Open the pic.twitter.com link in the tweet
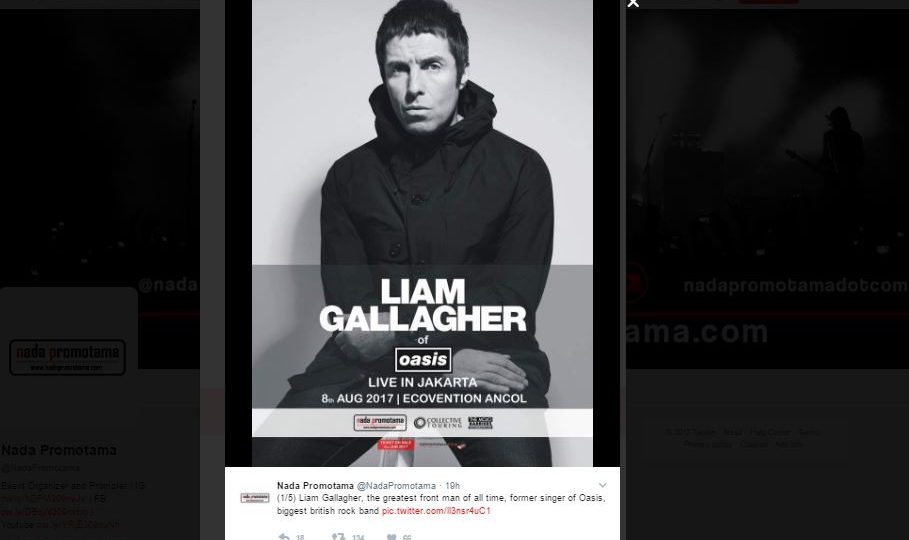 (436, 511)
